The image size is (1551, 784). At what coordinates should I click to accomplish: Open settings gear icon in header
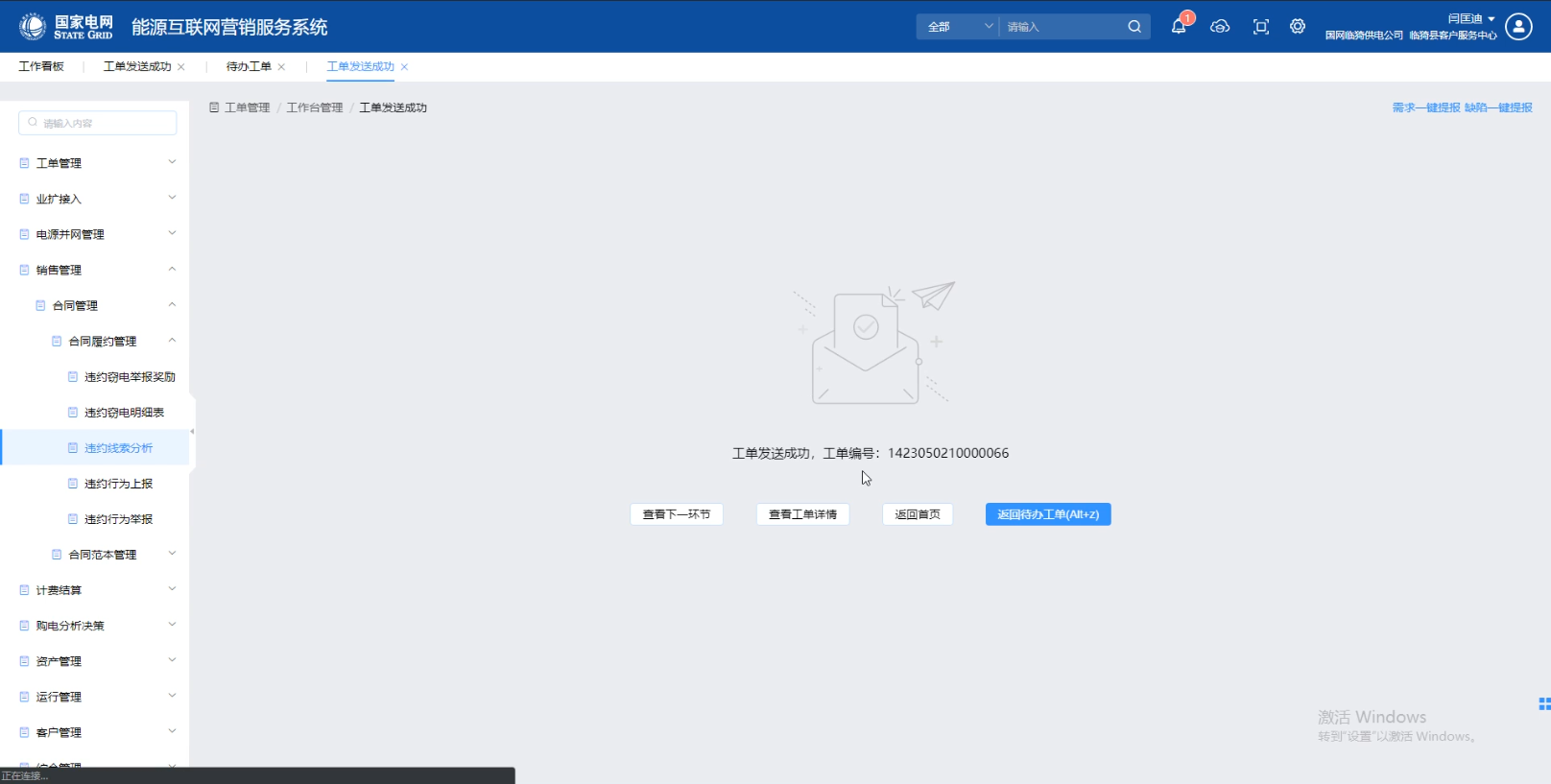[1298, 27]
